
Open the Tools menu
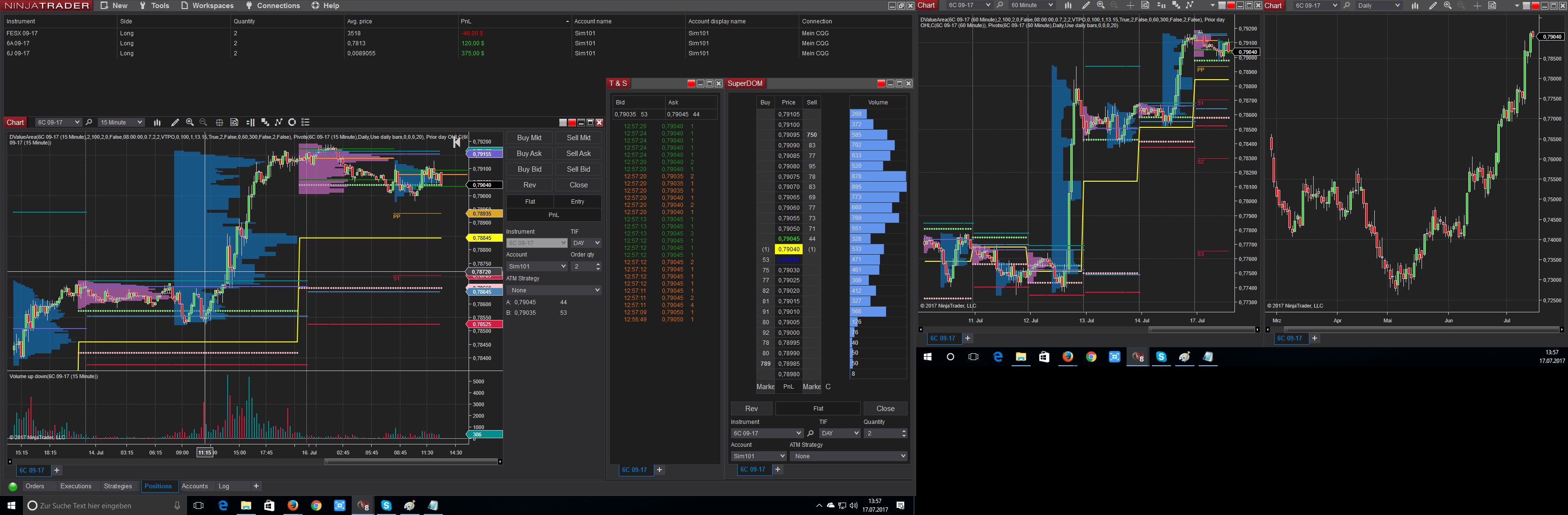point(154,5)
